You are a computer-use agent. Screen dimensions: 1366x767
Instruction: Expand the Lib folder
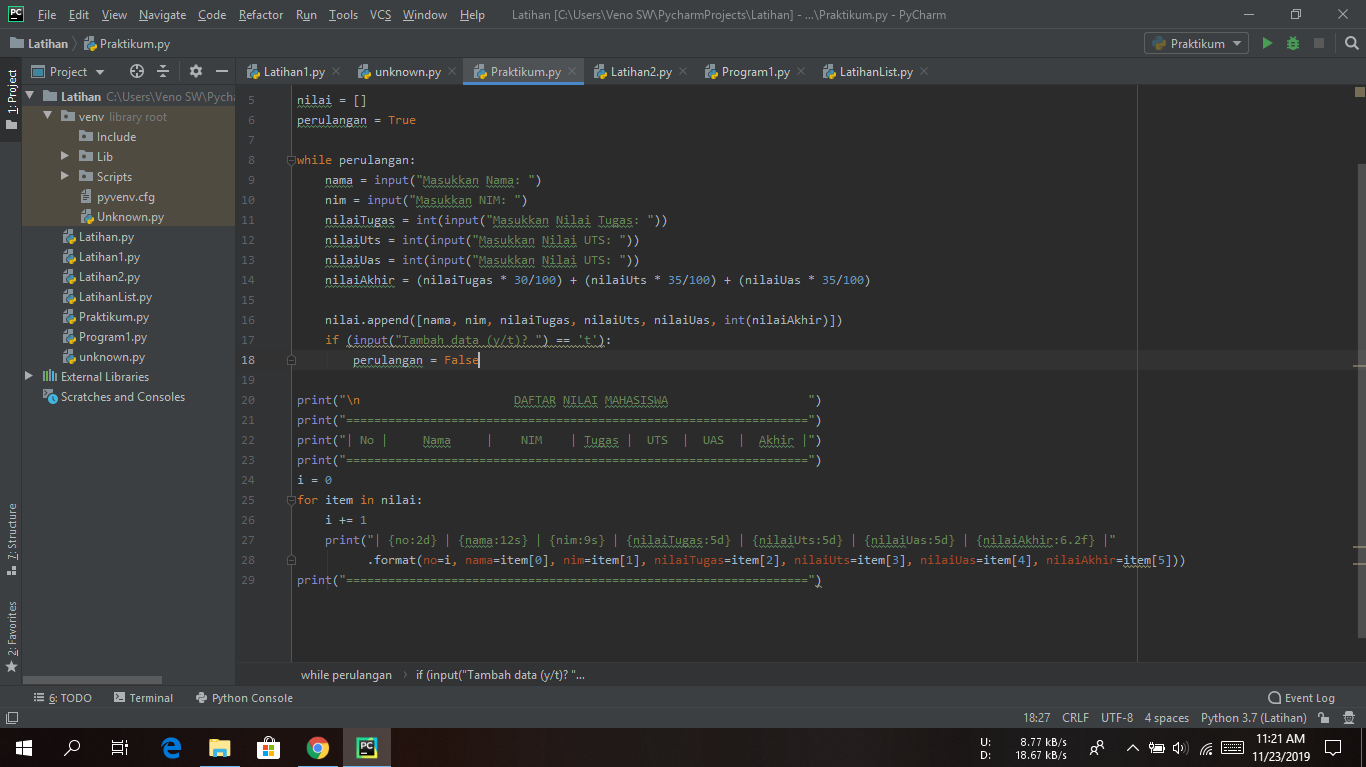65,156
